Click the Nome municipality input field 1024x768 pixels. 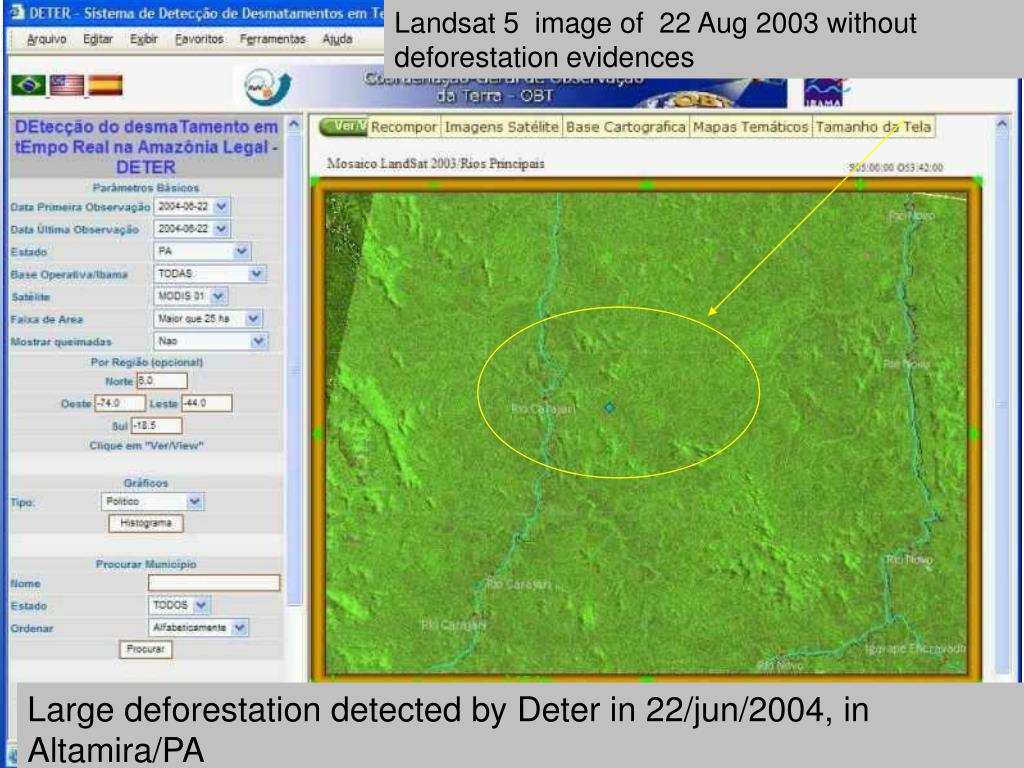coord(214,583)
